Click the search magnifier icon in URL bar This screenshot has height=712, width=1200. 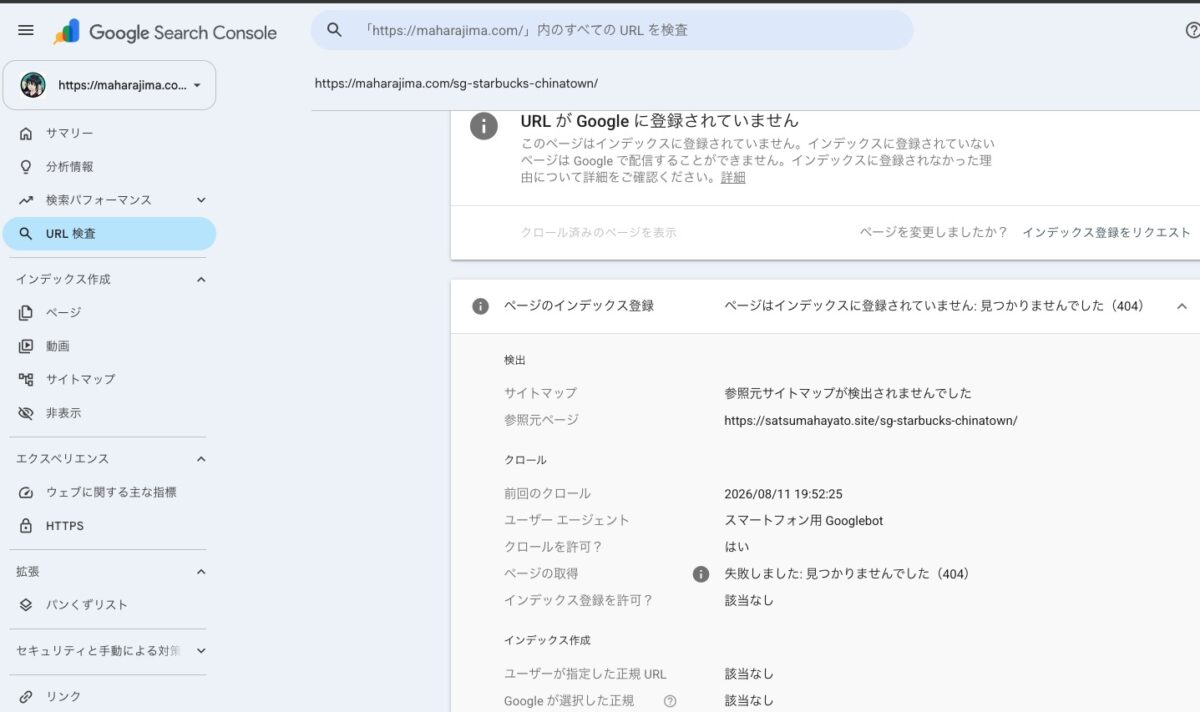[x=335, y=30]
